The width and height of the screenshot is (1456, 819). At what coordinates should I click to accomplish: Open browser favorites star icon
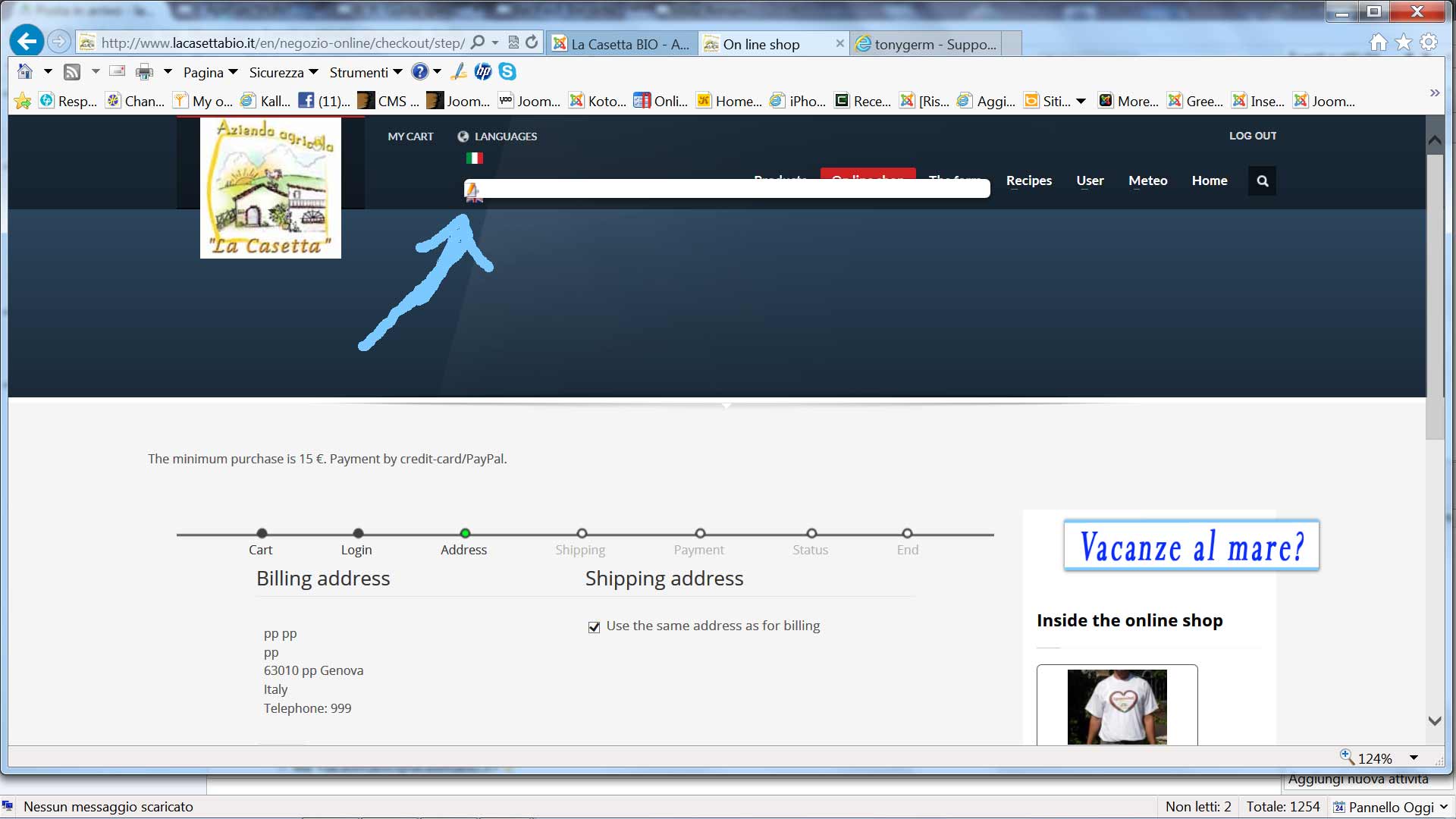coord(1404,42)
